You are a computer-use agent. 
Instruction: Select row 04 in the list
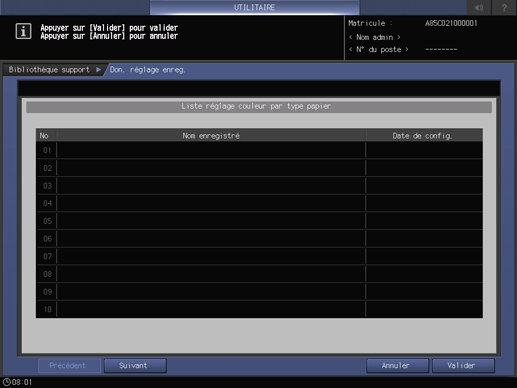click(259, 203)
